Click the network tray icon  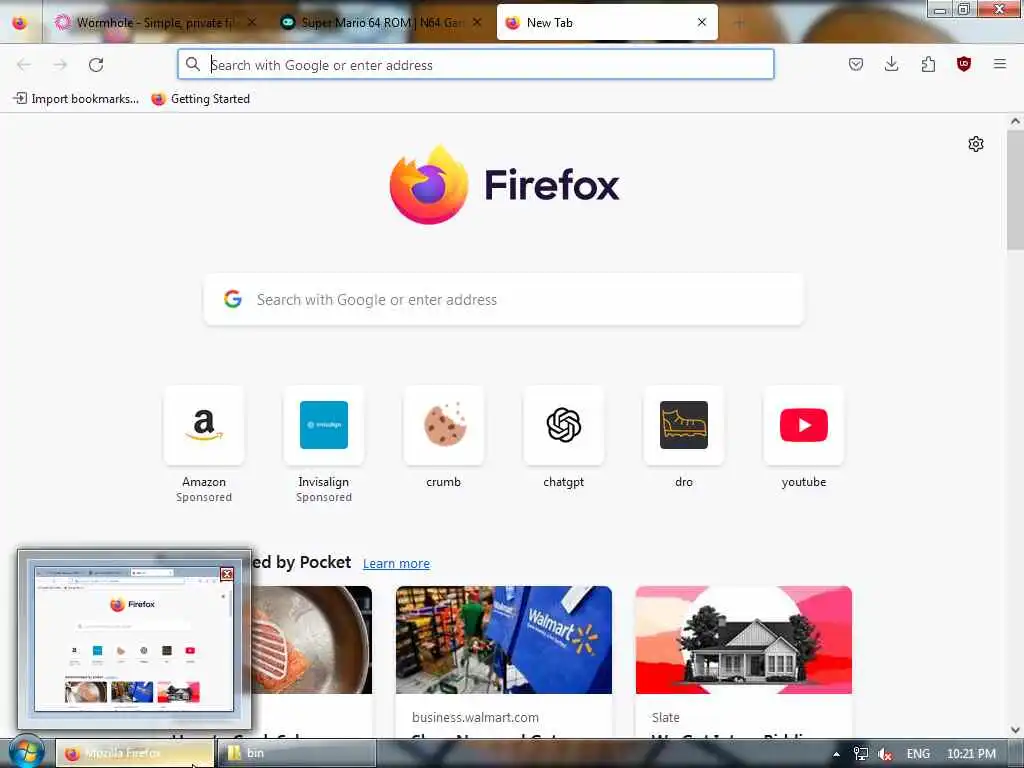(861, 754)
